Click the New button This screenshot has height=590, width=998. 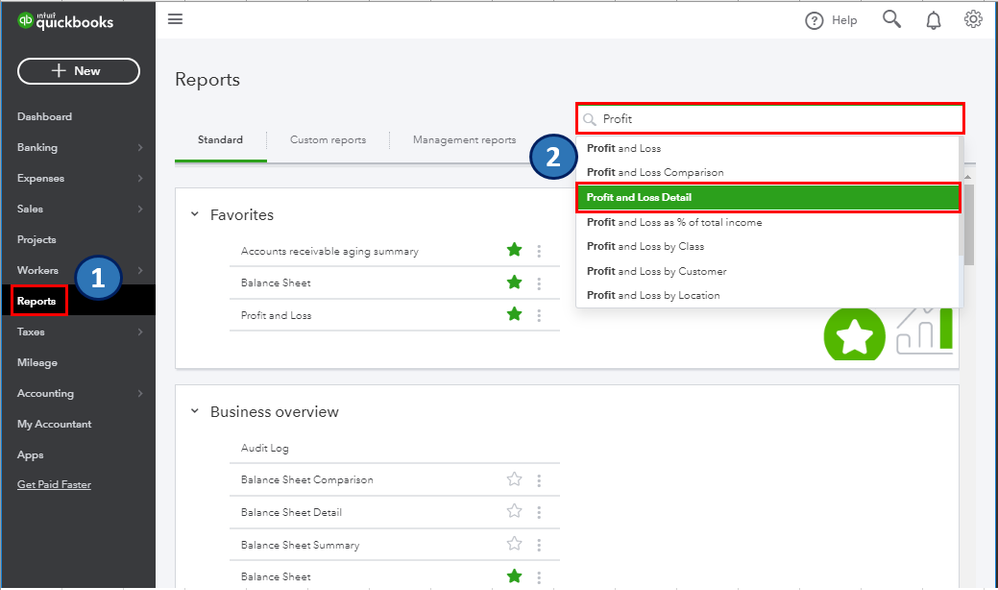(78, 71)
